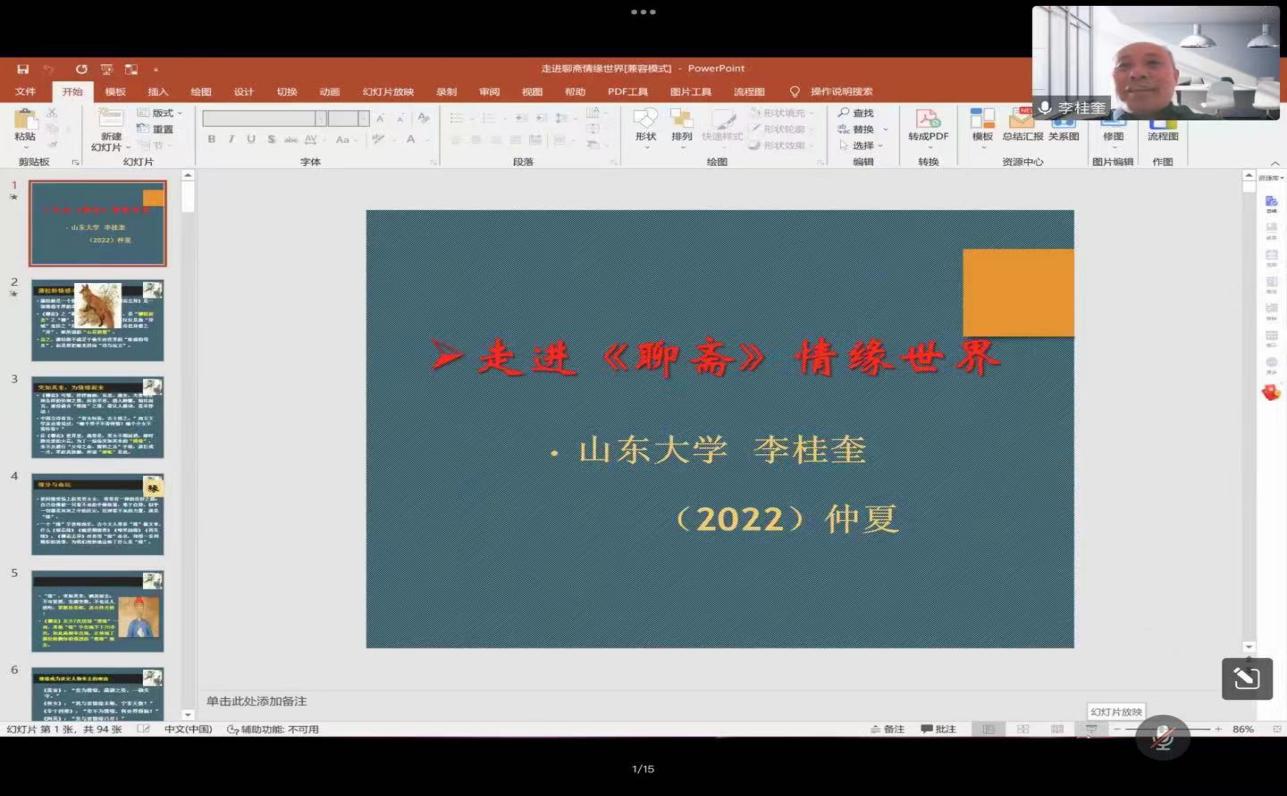Click the Paste (粘贴) icon
The image size is (1287, 796).
[25, 123]
